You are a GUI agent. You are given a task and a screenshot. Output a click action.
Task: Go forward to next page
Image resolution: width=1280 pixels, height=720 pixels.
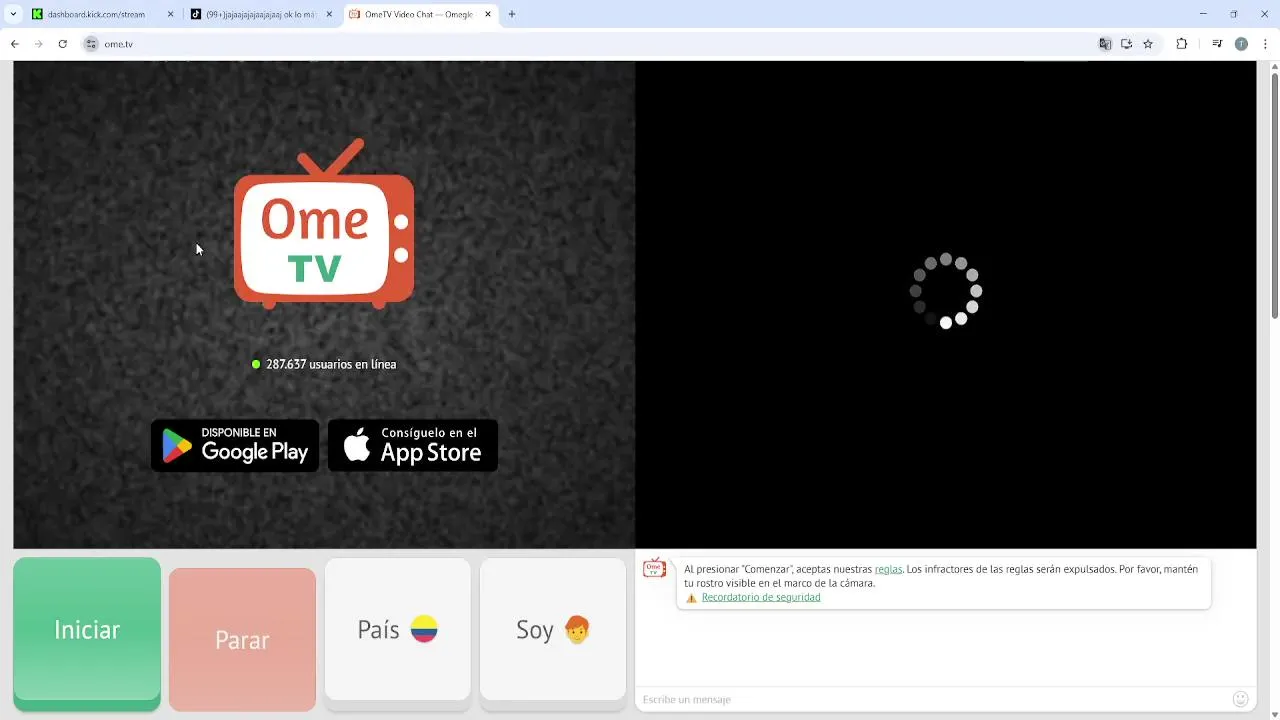point(39,44)
